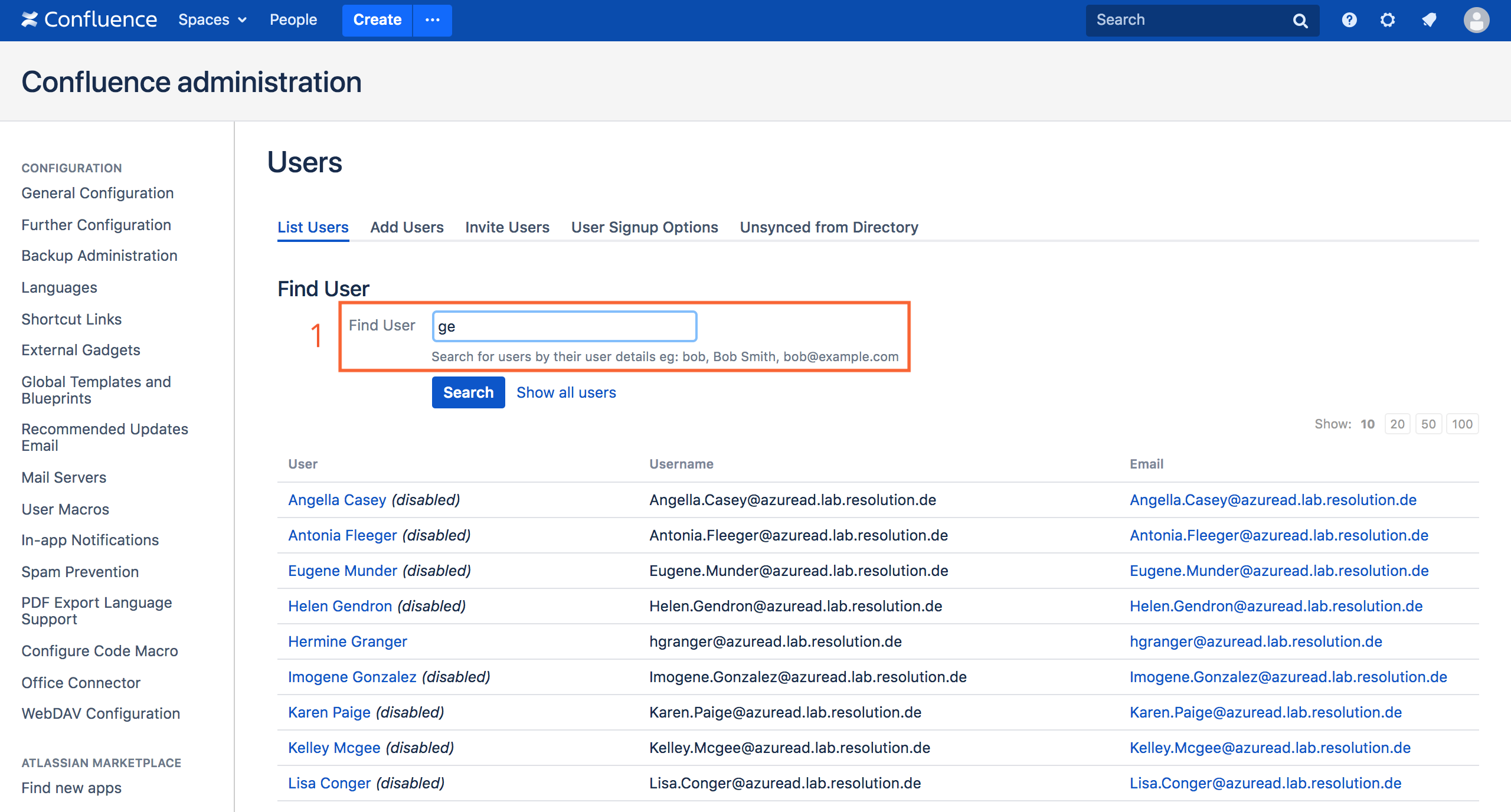Open Imogene Gonzalez user profile
Screen dimensions: 1511x812
click(352, 677)
